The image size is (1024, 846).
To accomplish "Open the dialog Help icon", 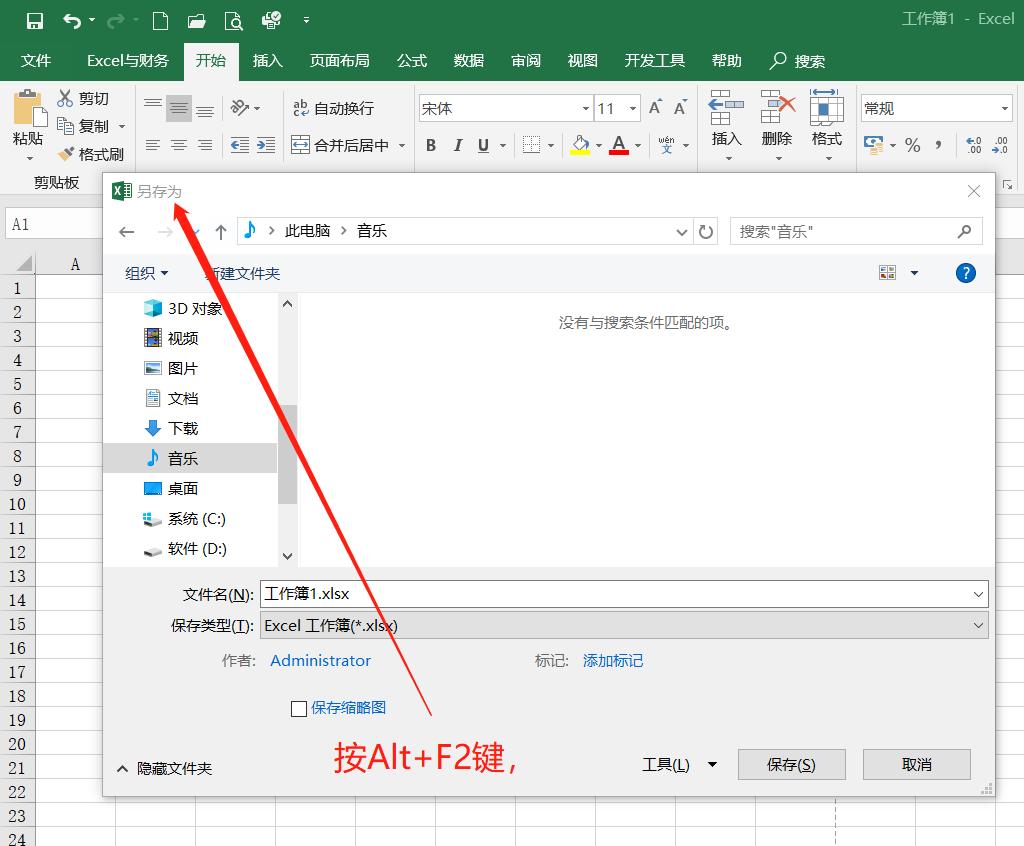I will pos(964,271).
